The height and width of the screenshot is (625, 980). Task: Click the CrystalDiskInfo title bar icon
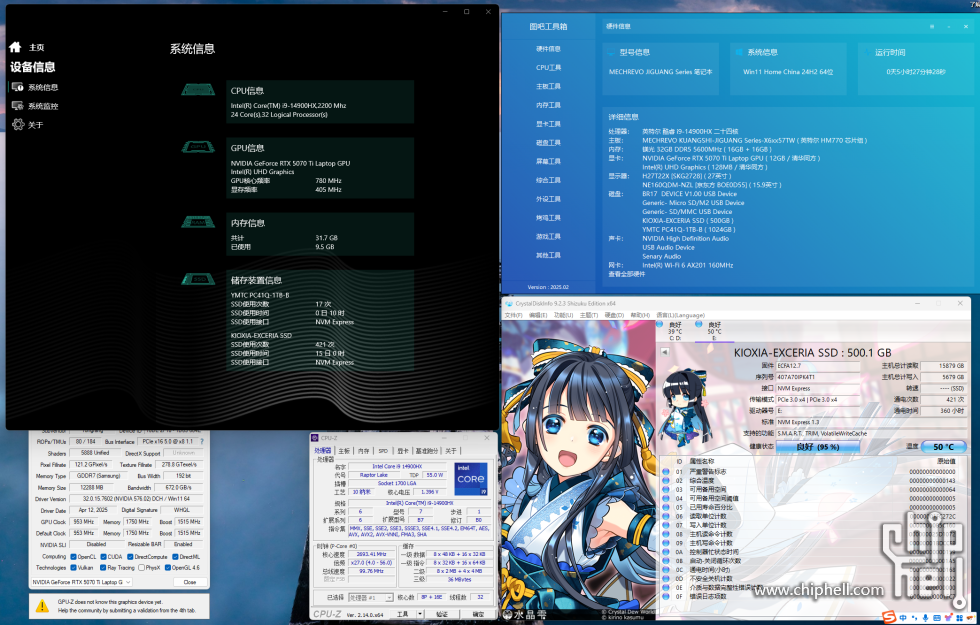tap(509, 303)
